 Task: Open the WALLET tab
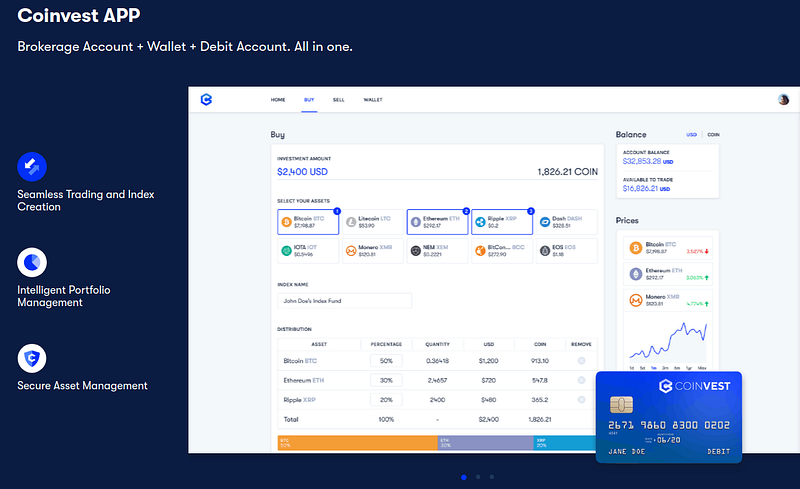(x=373, y=100)
